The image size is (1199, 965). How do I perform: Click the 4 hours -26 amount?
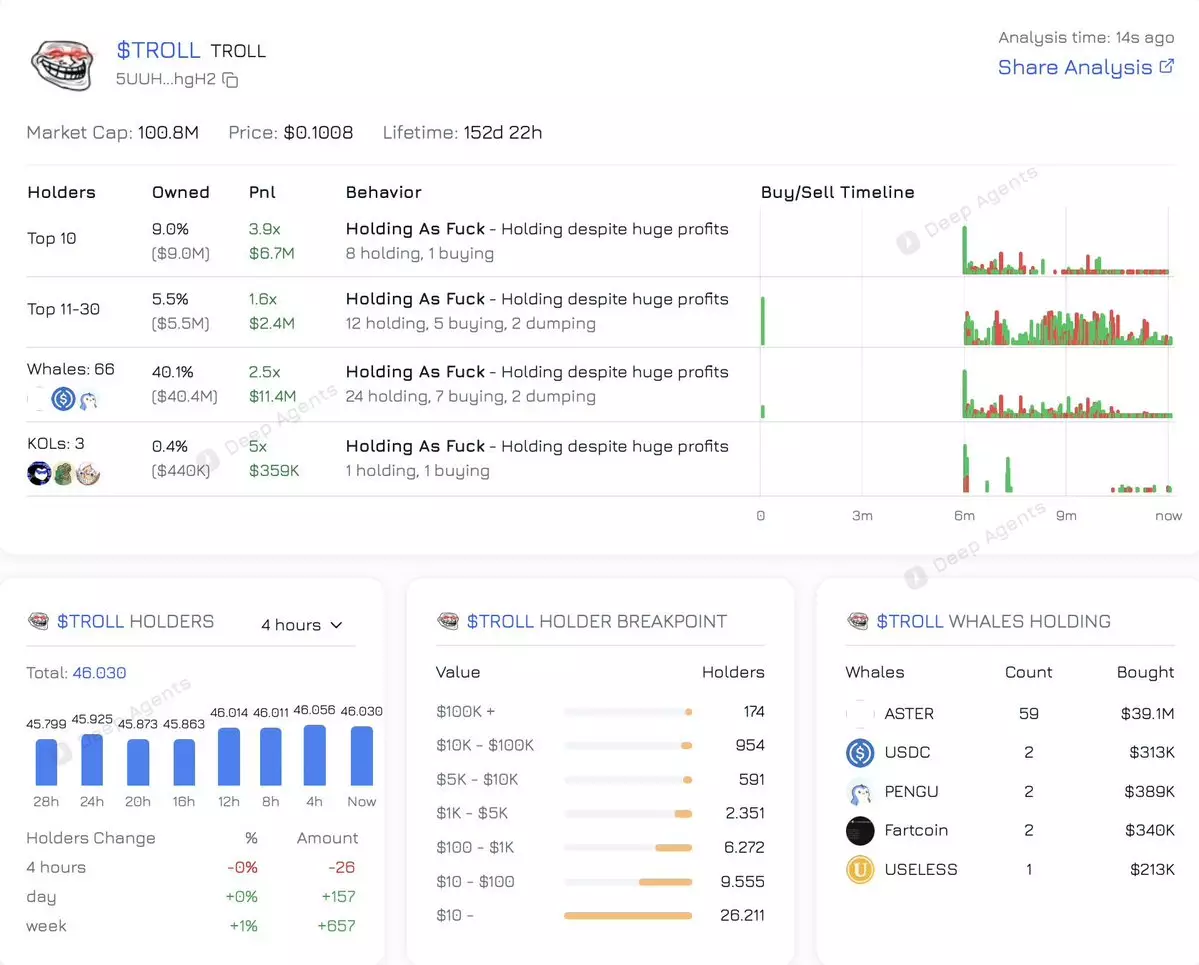pos(341,867)
